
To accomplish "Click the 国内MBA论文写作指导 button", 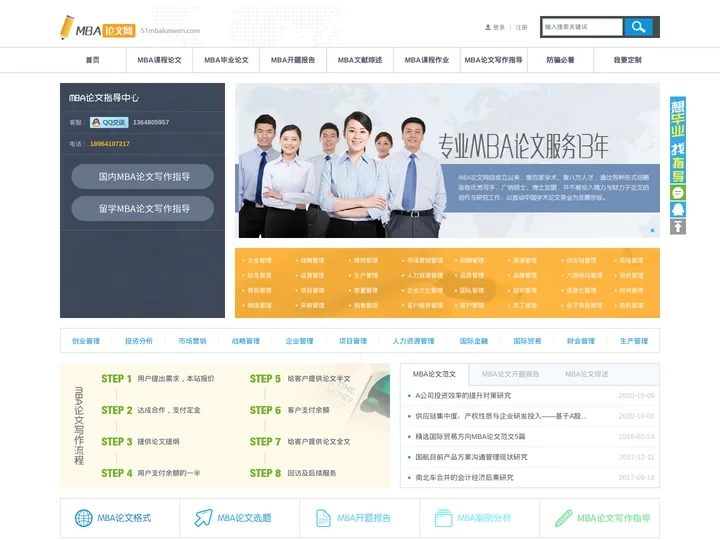I will click(x=143, y=177).
